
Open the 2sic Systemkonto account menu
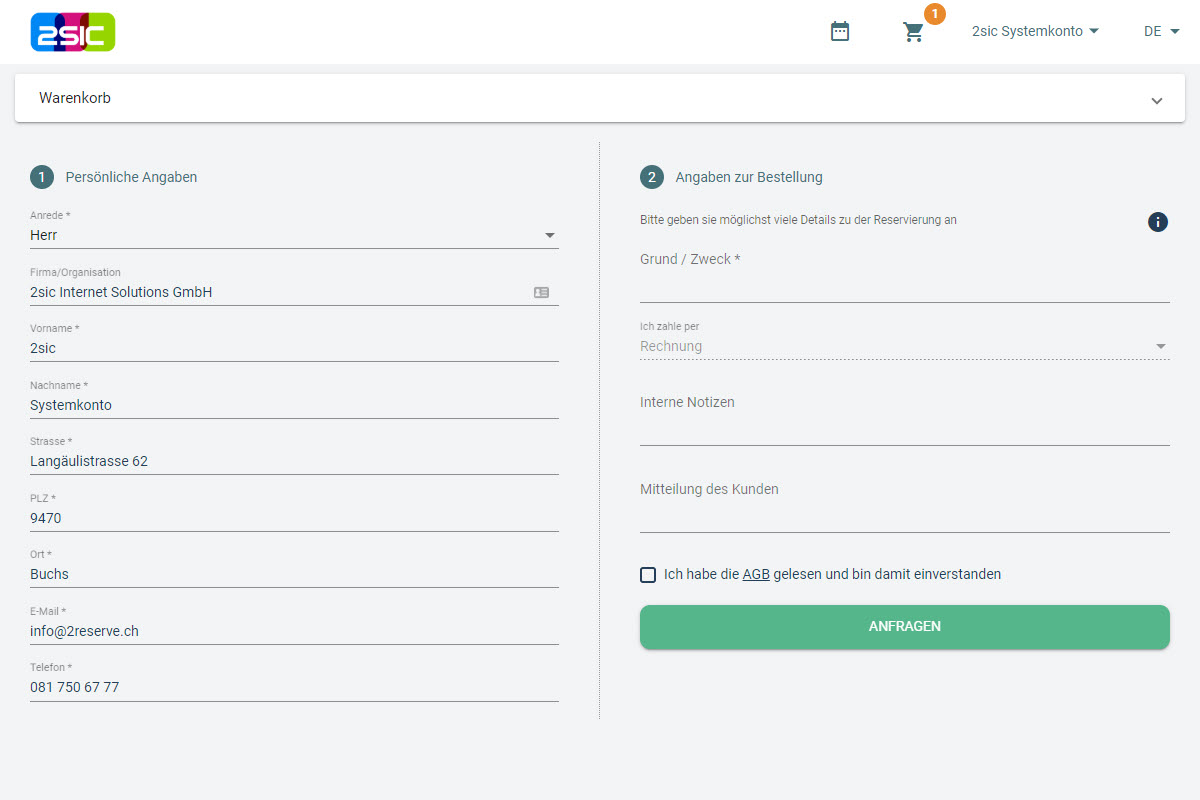(x=1035, y=32)
